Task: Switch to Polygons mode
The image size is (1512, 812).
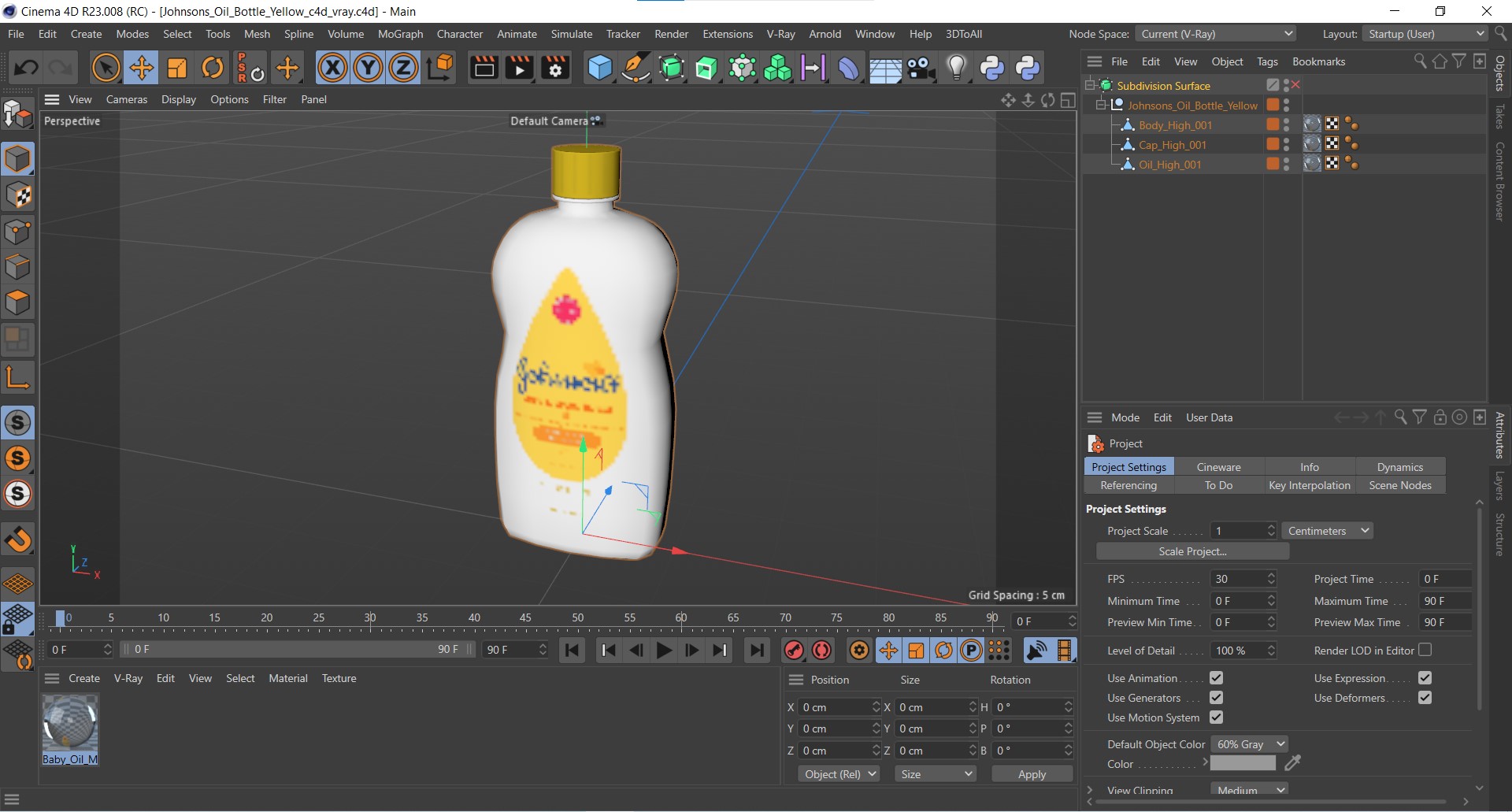Action: click(x=17, y=303)
